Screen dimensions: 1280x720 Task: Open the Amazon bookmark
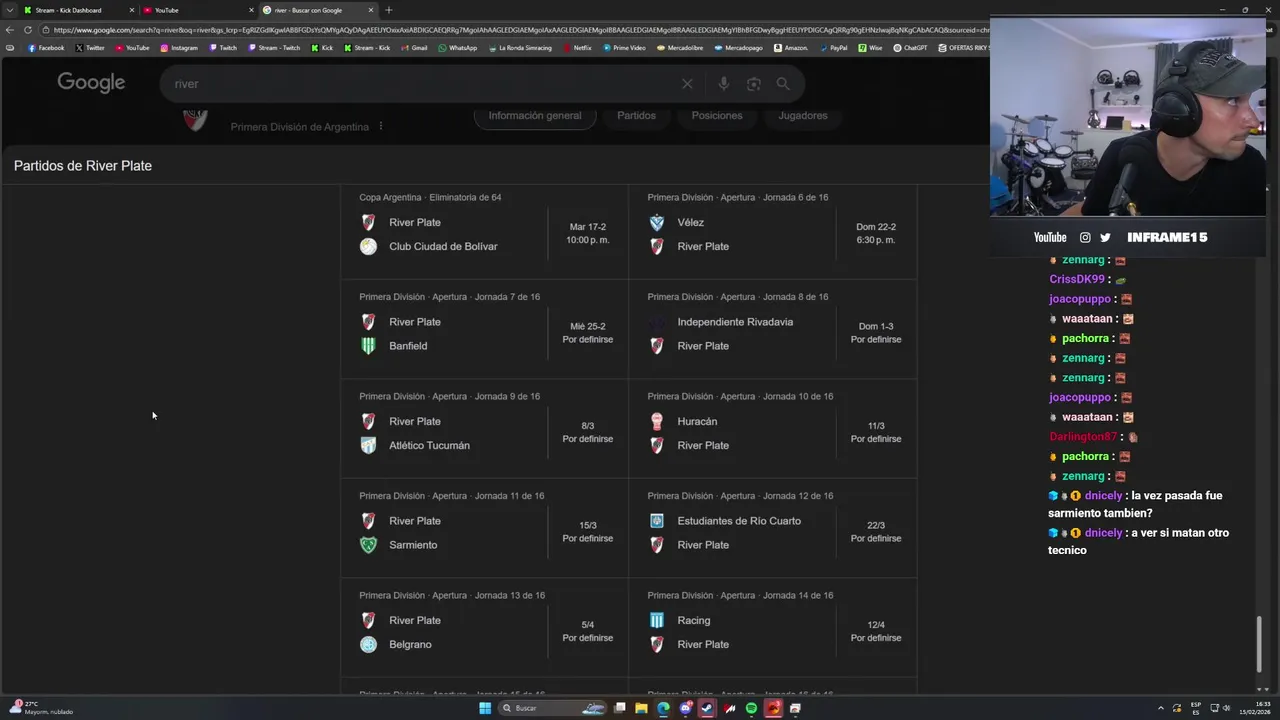click(790, 48)
